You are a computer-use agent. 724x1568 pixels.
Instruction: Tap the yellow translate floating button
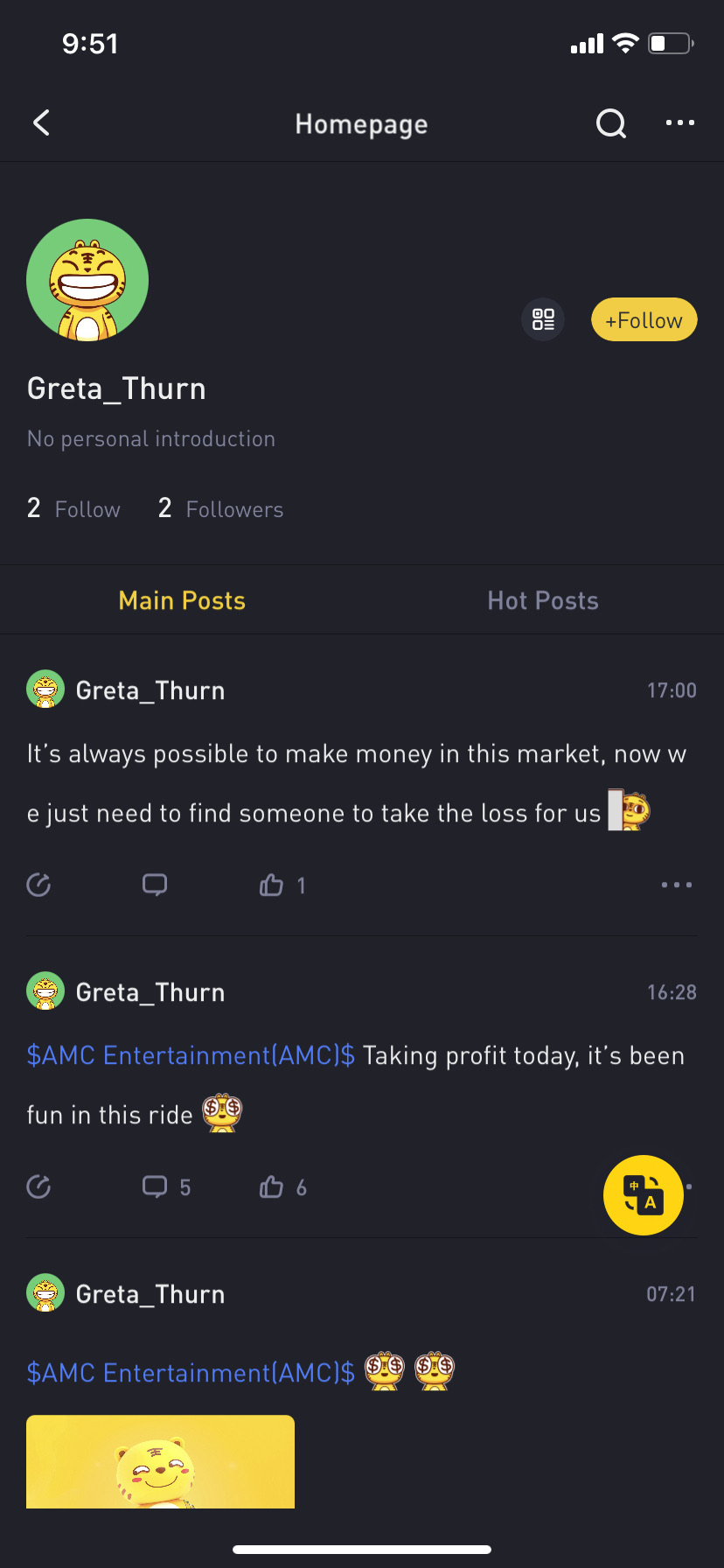643,1194
